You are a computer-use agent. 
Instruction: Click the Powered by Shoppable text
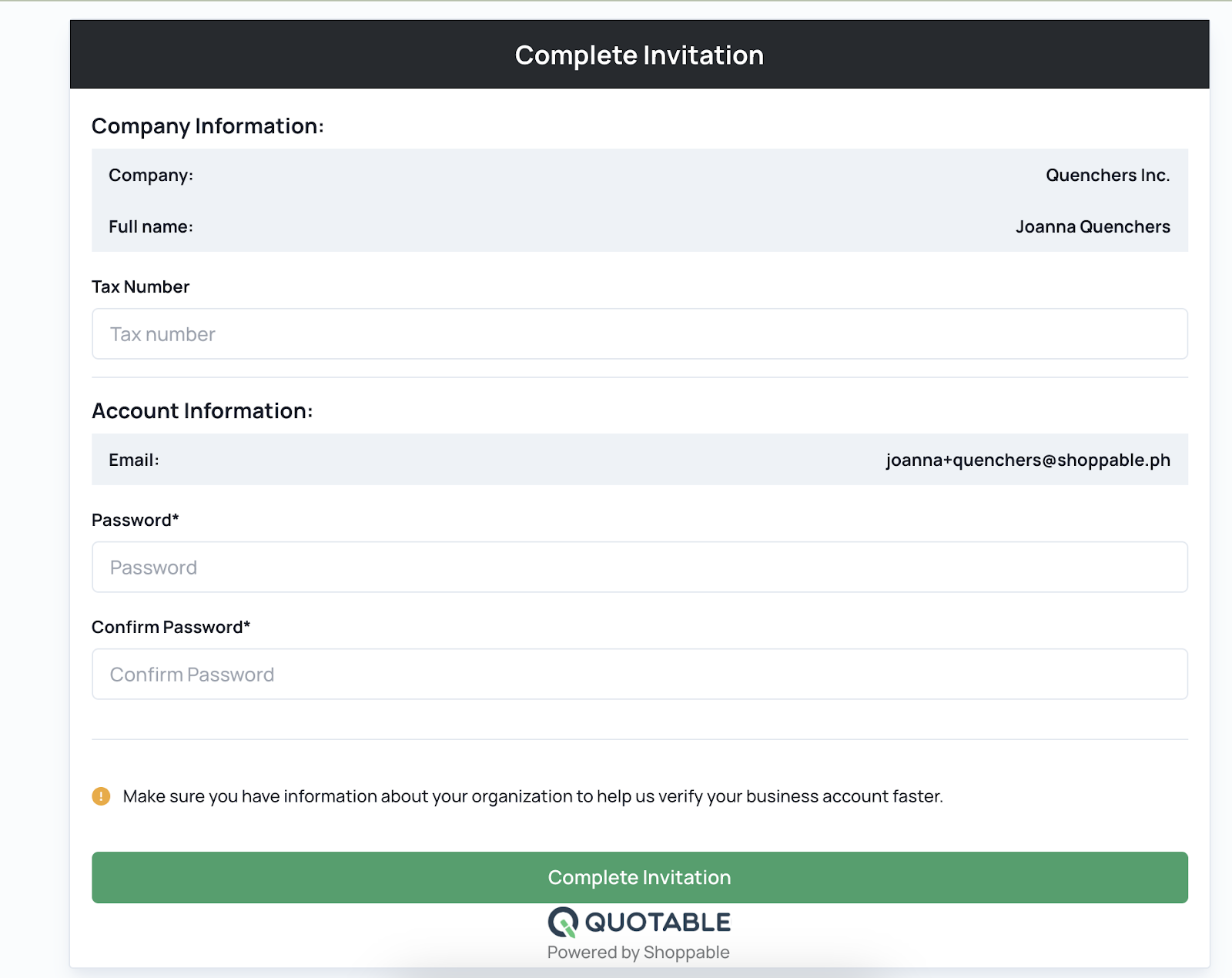(x=638, y=953)
